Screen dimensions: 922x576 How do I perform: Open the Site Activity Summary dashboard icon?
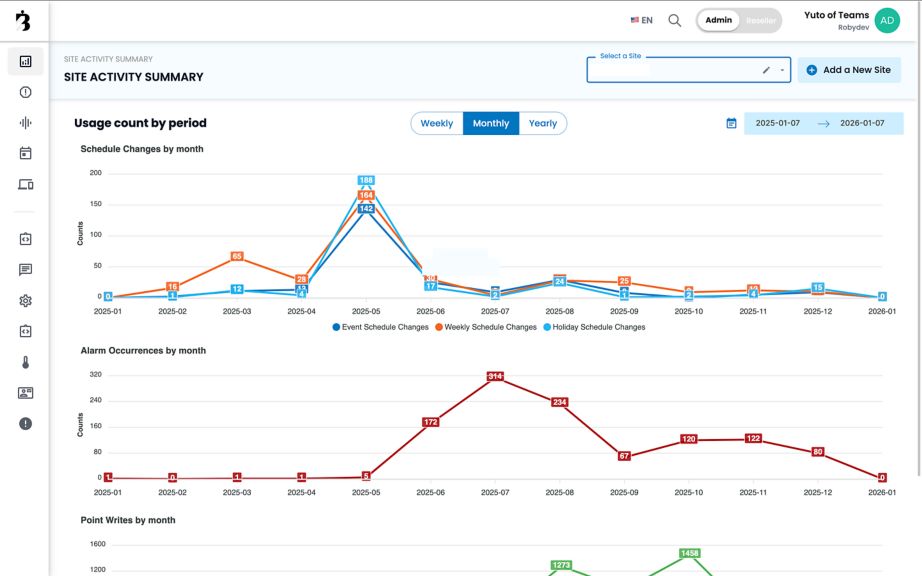(x=24, y=61)
